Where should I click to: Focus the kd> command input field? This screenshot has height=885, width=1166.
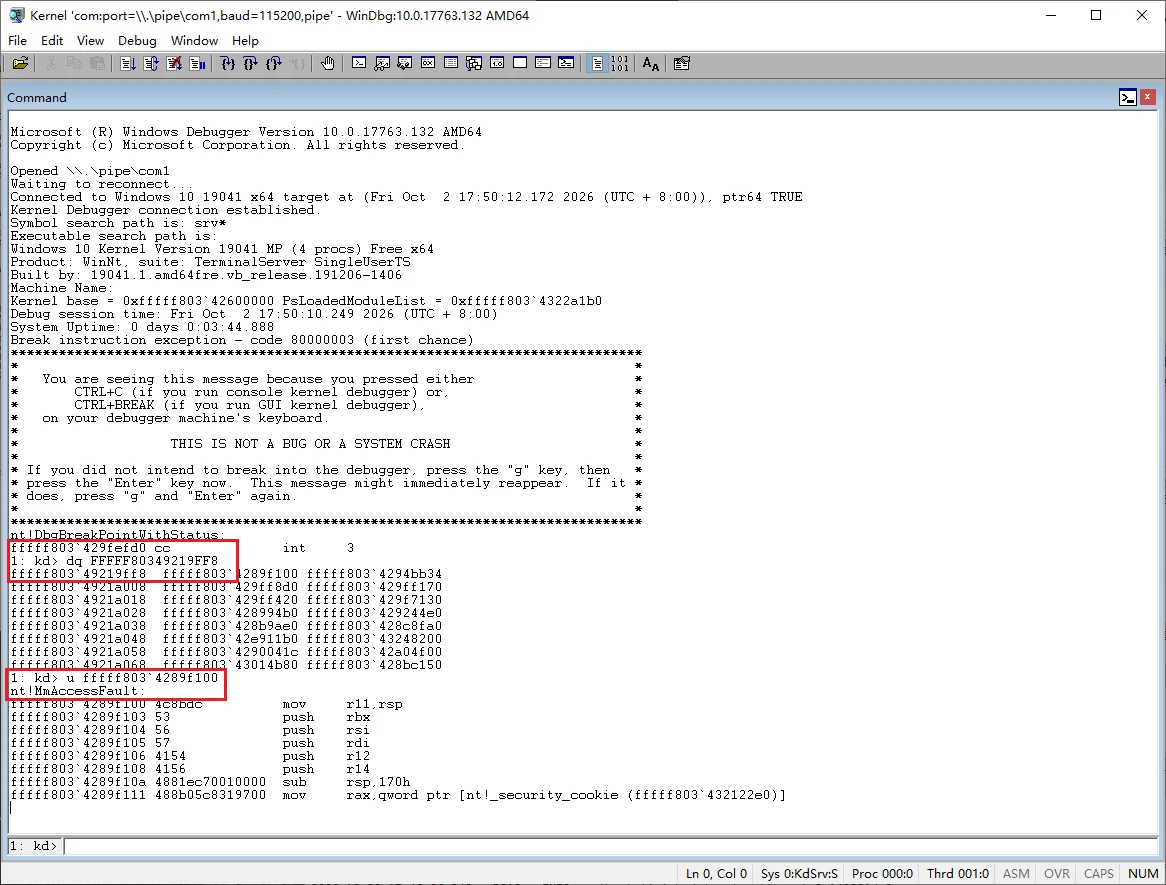coord(611,846)
